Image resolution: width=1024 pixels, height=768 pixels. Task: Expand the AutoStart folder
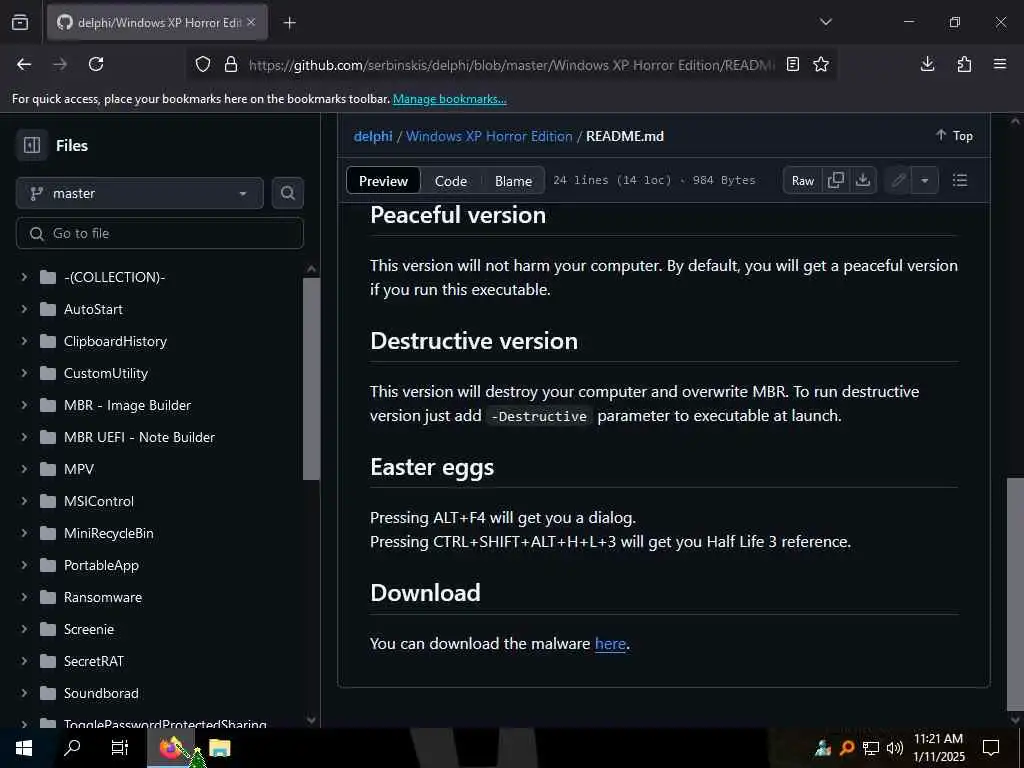click(x=24, y=309)
